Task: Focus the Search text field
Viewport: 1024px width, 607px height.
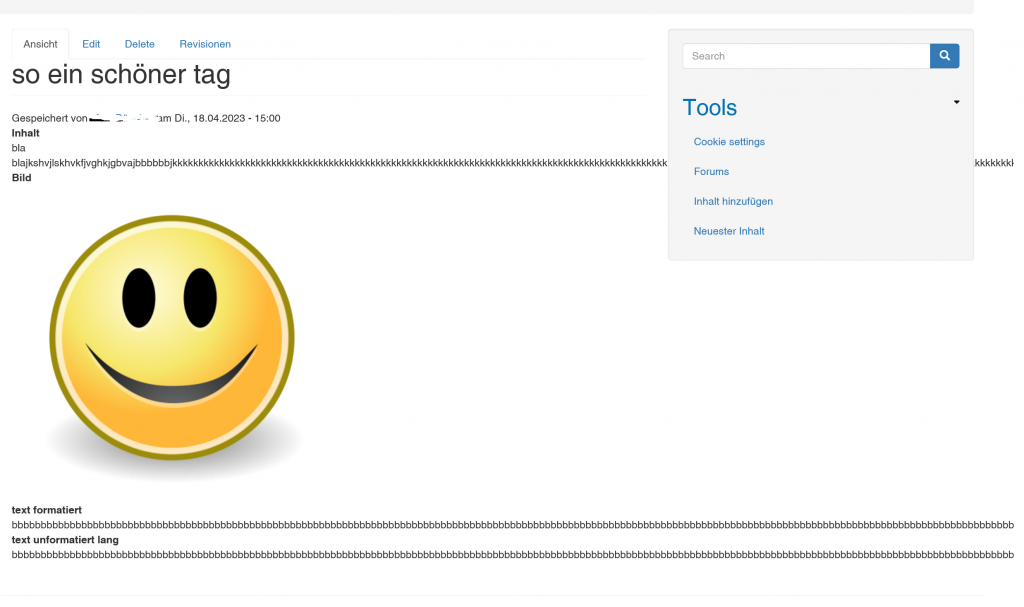Action: [806, 56]
